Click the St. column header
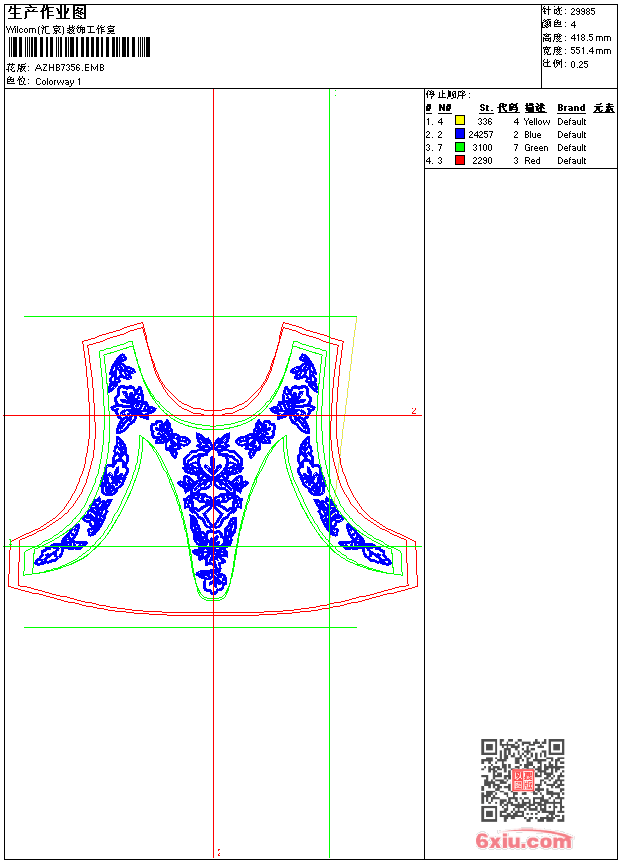The width and height of the screenshot is (620, 860). [486, 108]
